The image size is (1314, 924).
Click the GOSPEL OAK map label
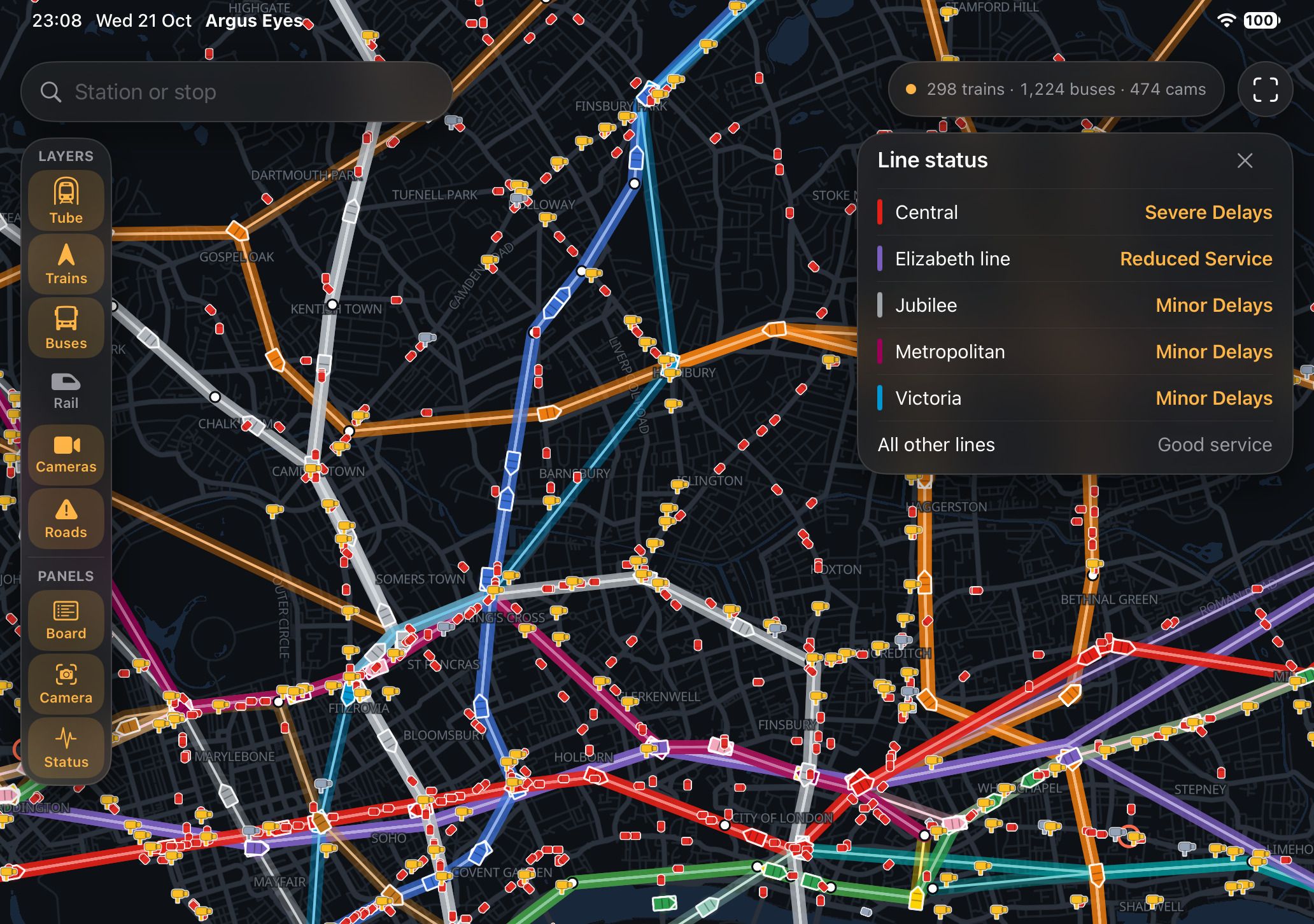(x=236, y=257)
